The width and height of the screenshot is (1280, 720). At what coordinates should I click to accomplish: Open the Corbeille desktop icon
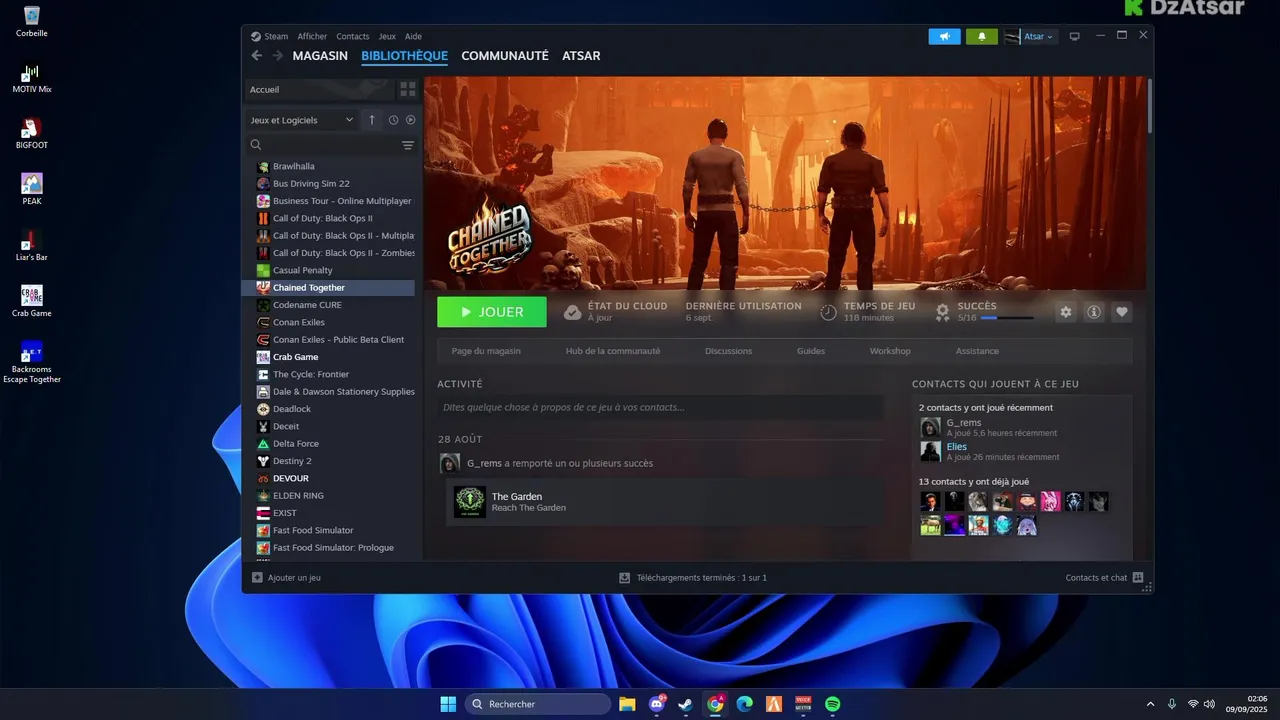(x=32, y=21)
